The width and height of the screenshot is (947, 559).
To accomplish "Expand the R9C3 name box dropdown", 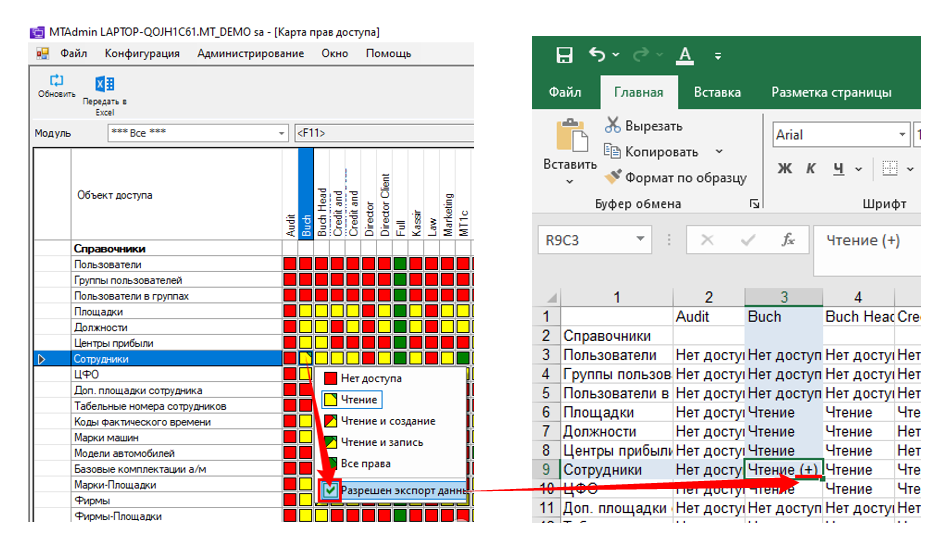I will point(642,240).
